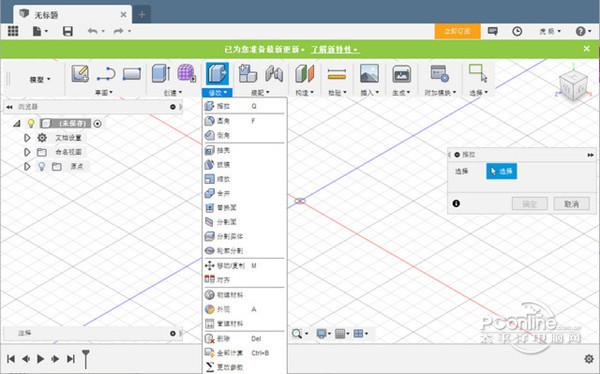This screenshot has height=374, width=600.
Task: Expand the Named Views tree node
Action: (x=27, y=152)
